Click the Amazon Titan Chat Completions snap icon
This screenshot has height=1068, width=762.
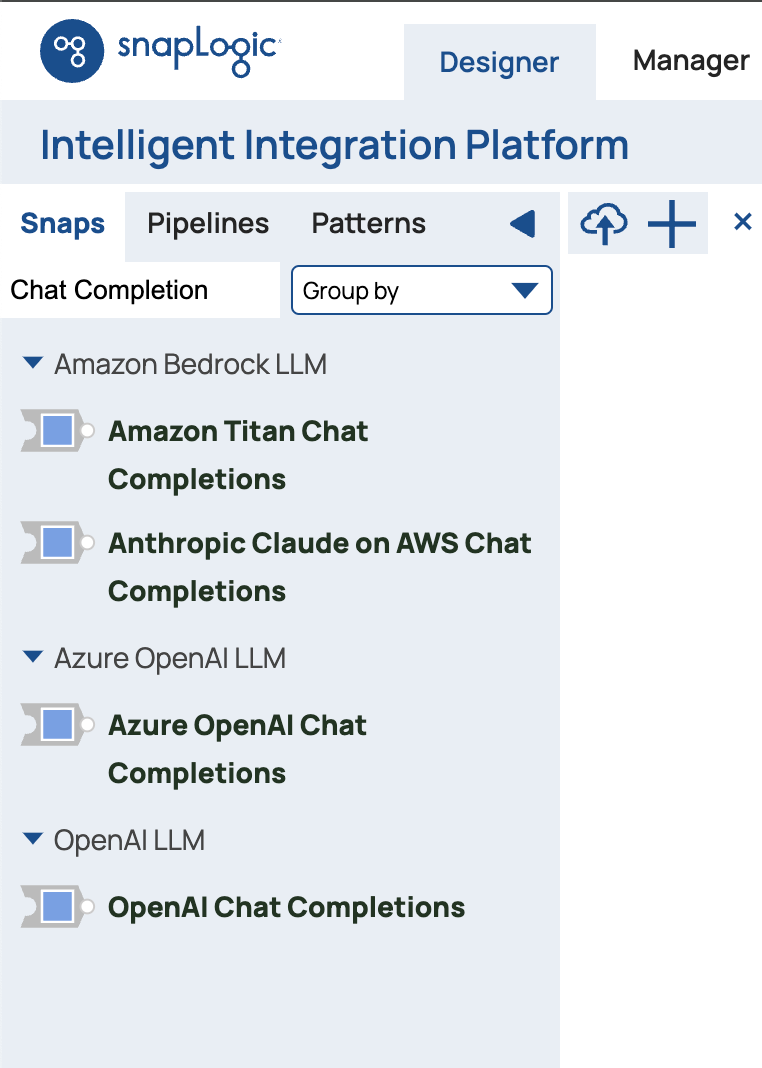tap(56, 432)
